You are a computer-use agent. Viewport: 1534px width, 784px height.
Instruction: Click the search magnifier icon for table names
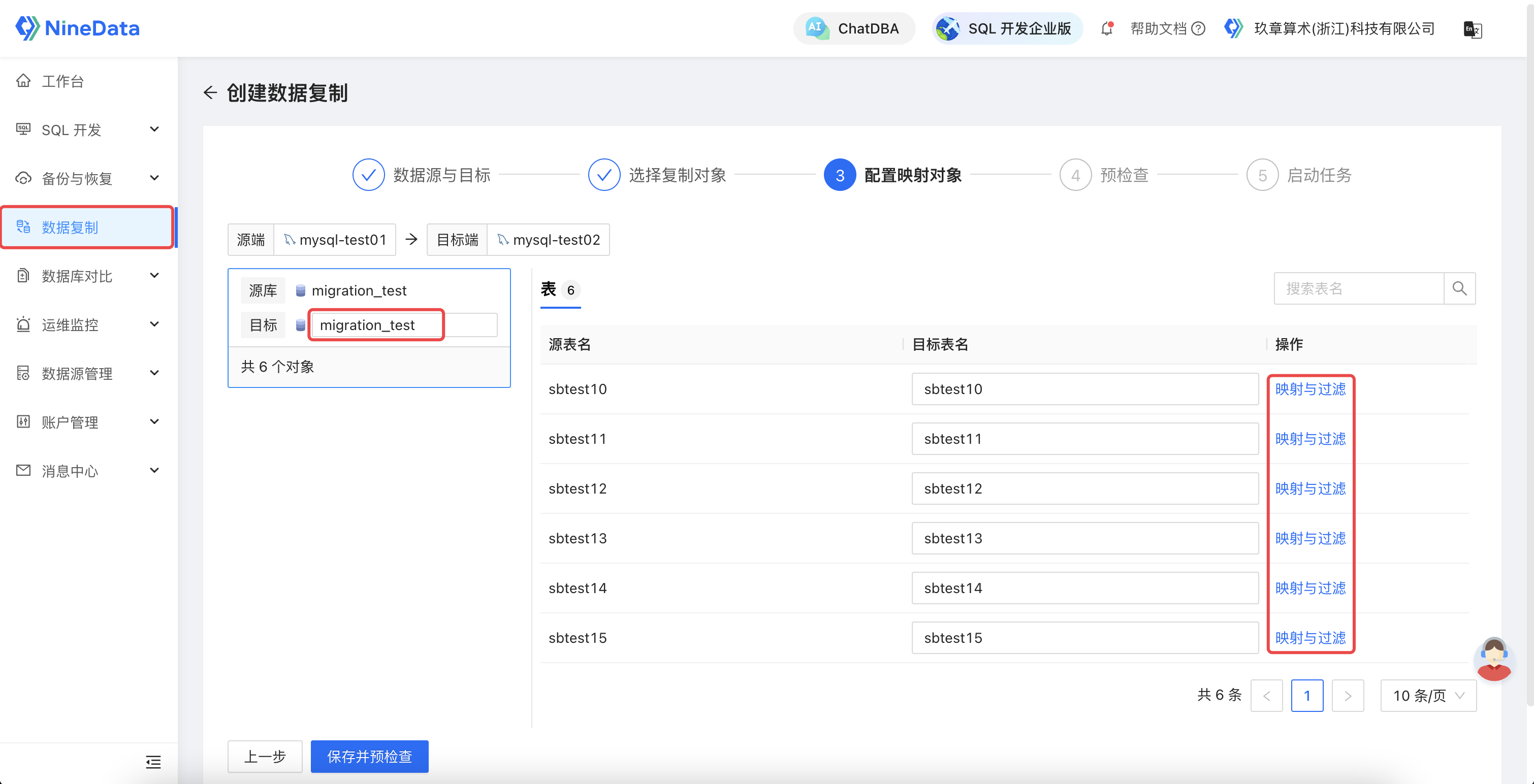point(1459,289)
